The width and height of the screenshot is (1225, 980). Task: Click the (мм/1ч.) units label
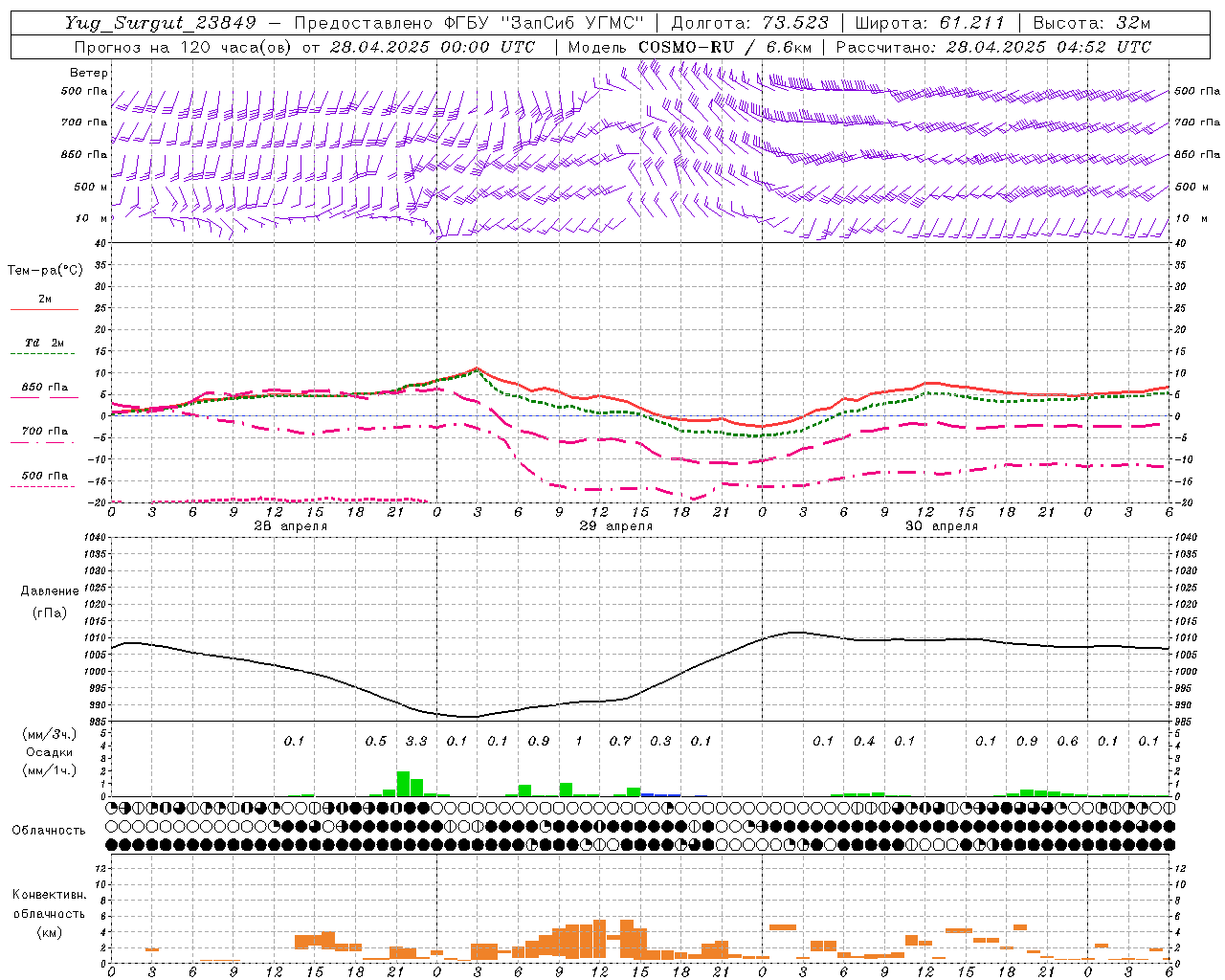tap(49, 770)
